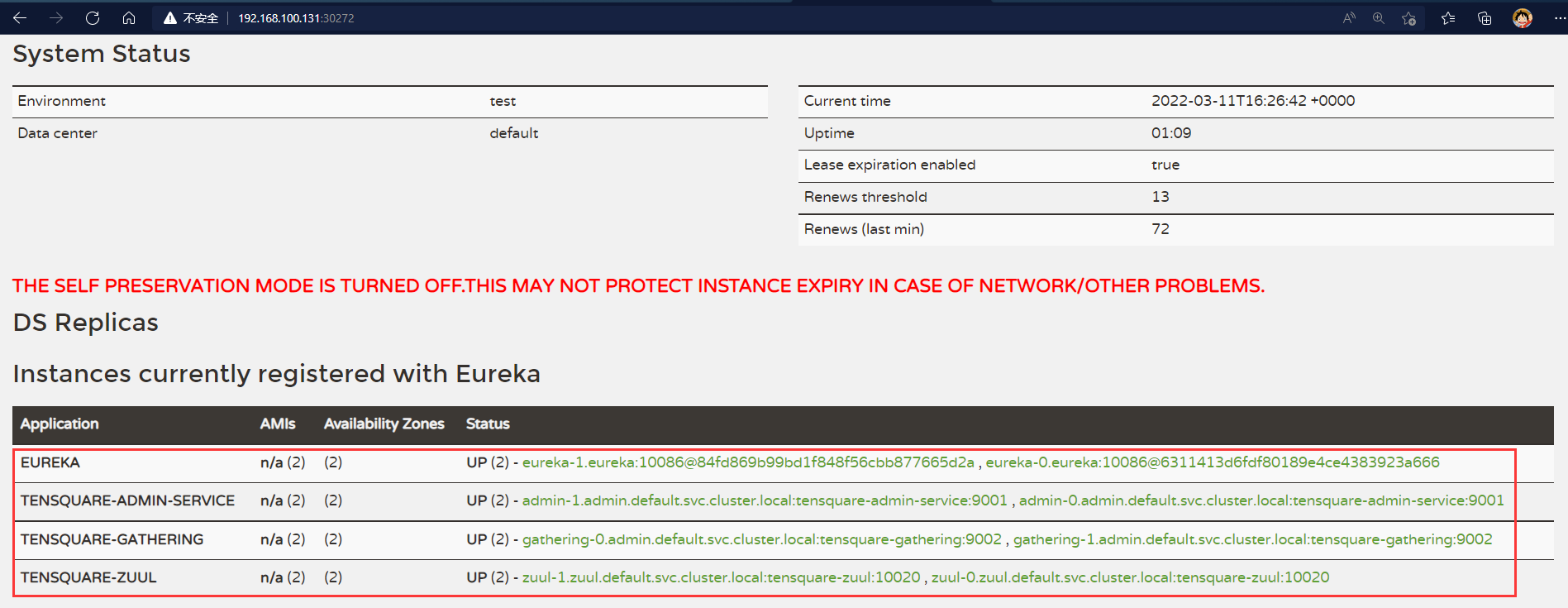The width and height of the screenshot is (1568, 608).
Task: Open gathering-0 tensquare-gathering:9002 link
Action: 762,539
